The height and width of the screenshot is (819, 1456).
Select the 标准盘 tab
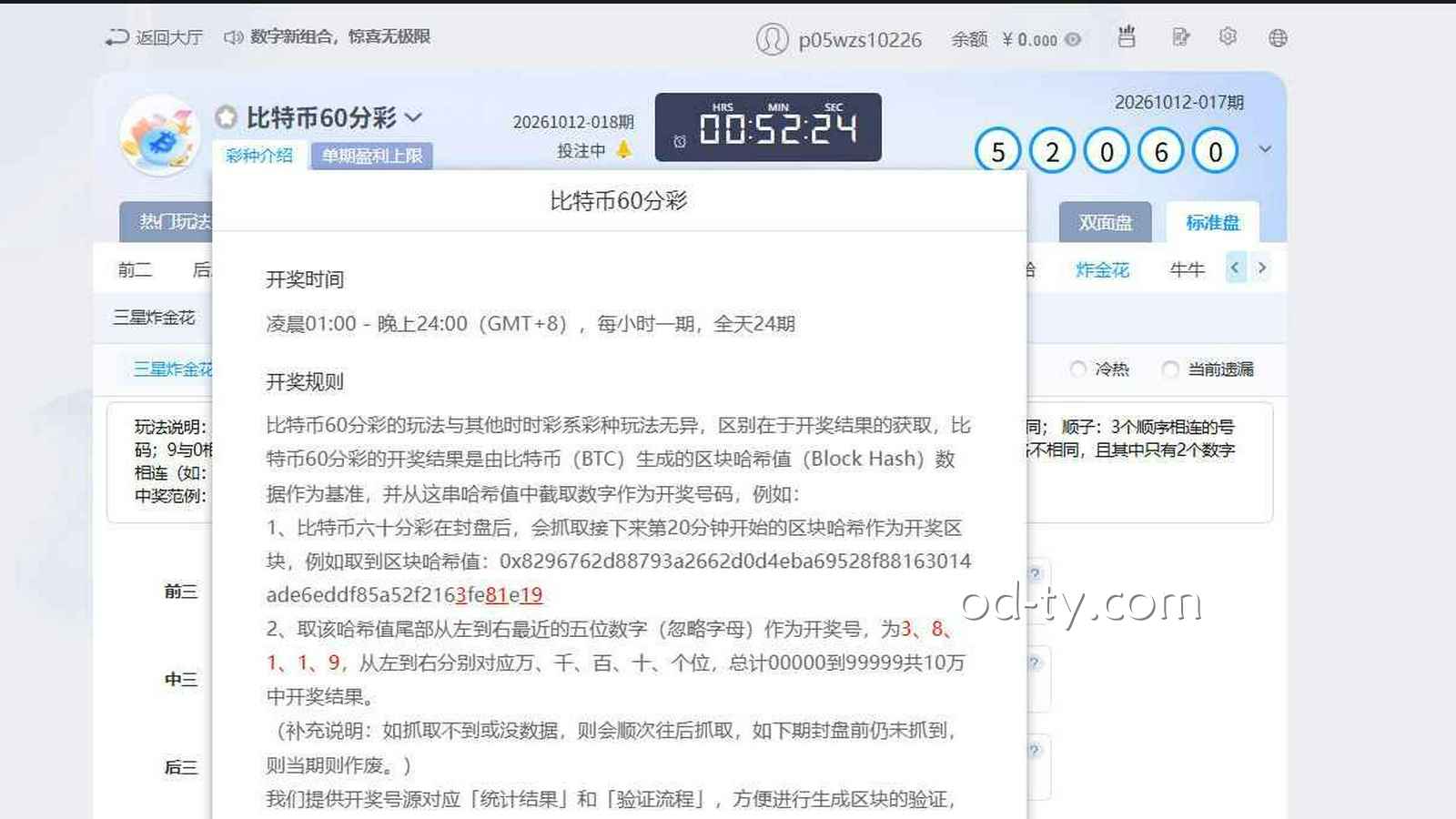pos(1212,222)
